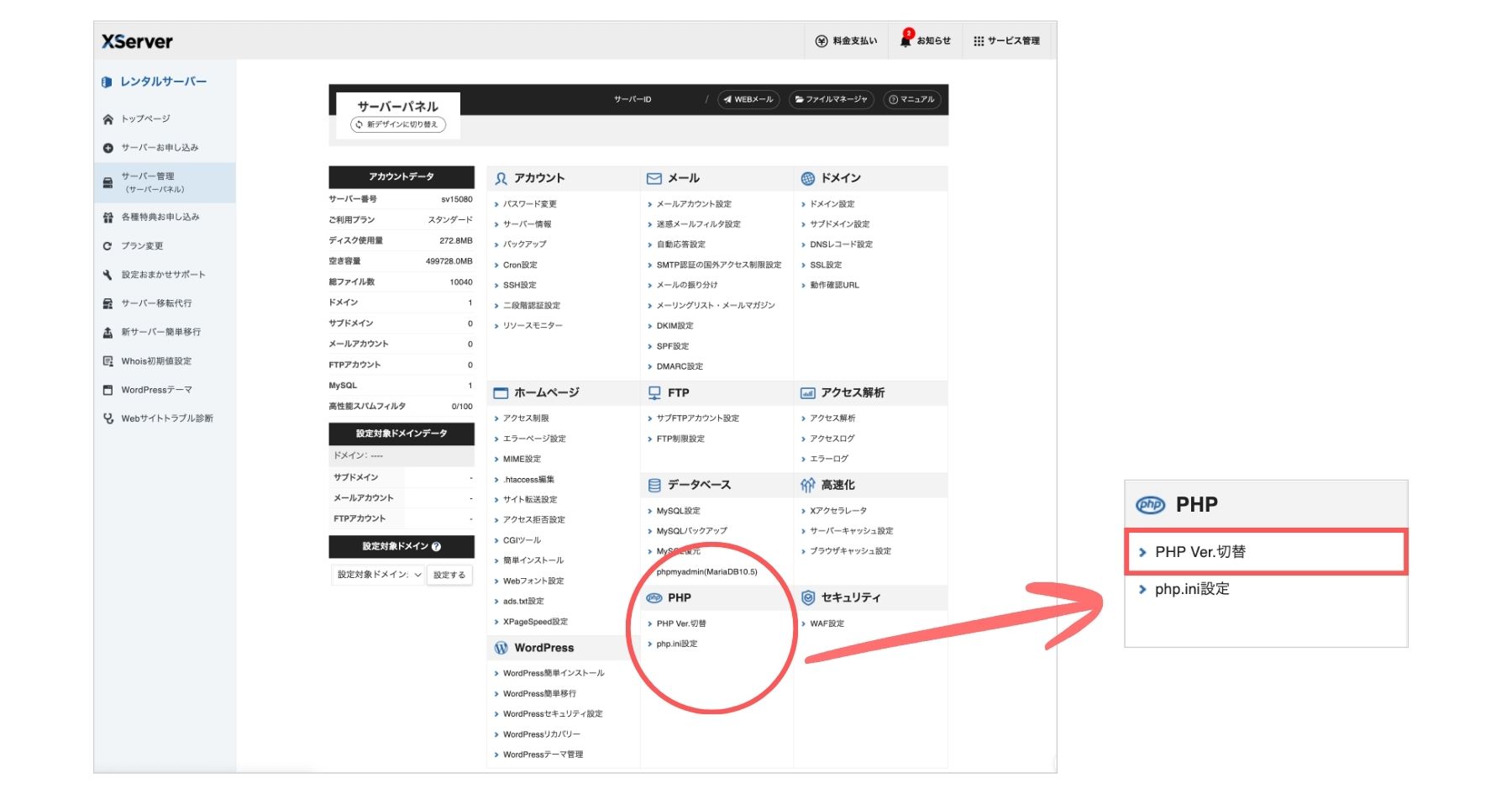Click the XServer logo
1512x794 pixels.
137,41
